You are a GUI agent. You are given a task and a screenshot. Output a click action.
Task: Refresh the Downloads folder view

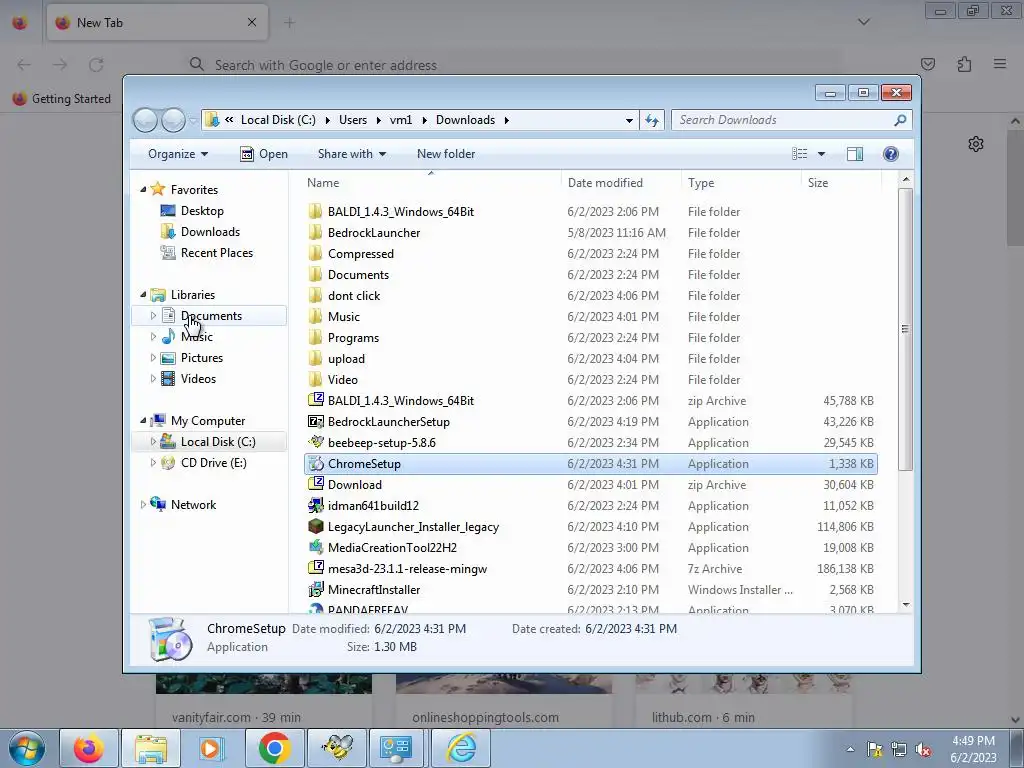652,120
